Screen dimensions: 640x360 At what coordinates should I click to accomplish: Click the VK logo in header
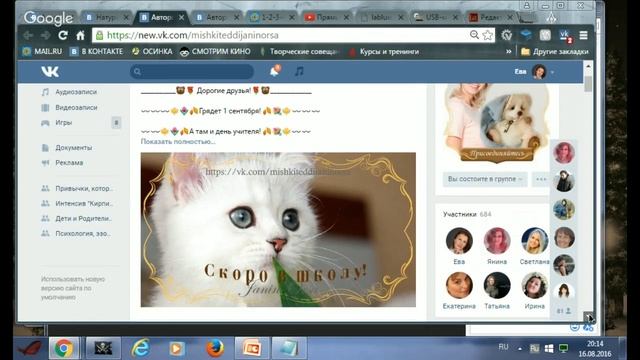50,71
